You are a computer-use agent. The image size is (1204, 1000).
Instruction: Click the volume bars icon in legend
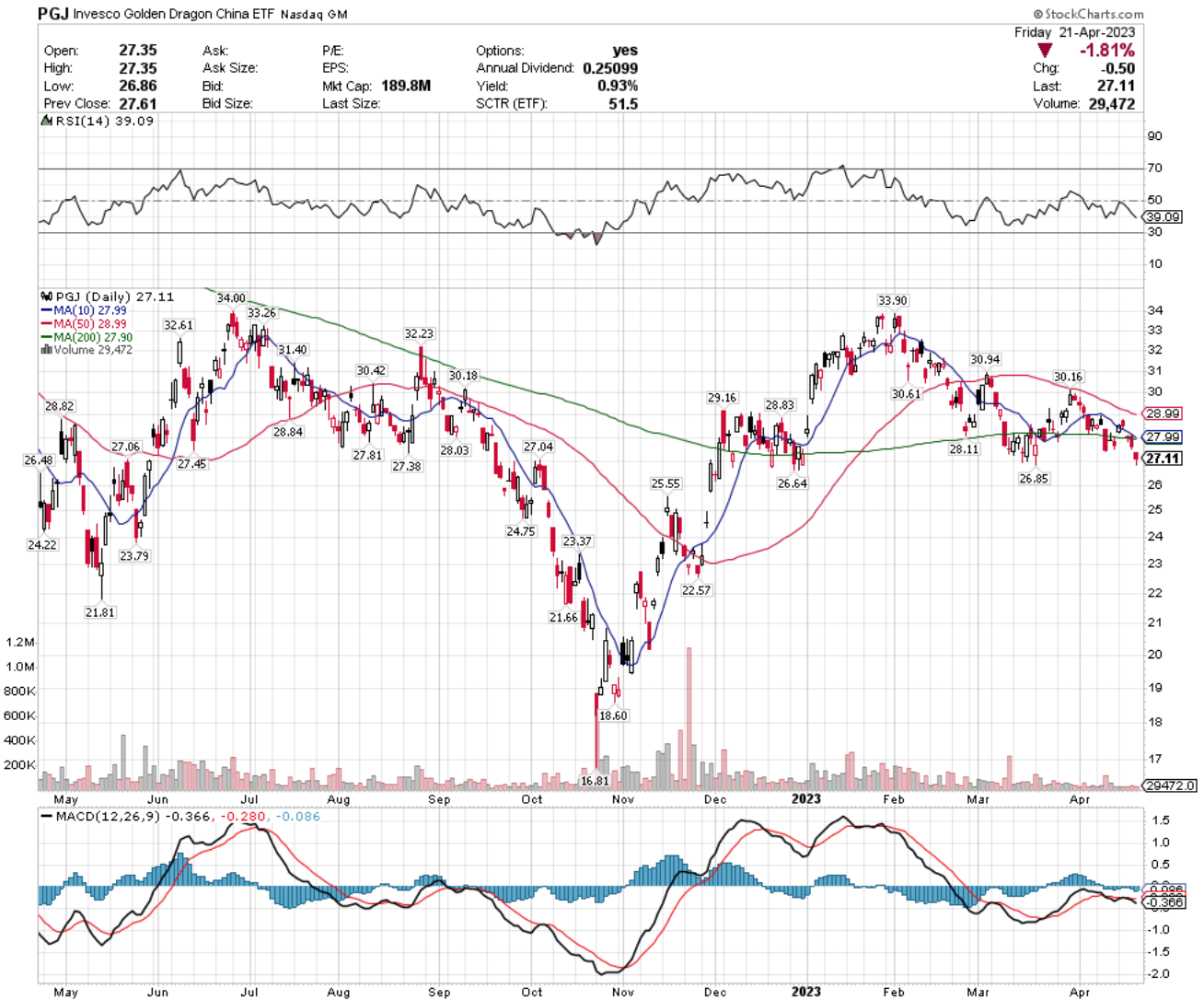click(x=46, y=350)
